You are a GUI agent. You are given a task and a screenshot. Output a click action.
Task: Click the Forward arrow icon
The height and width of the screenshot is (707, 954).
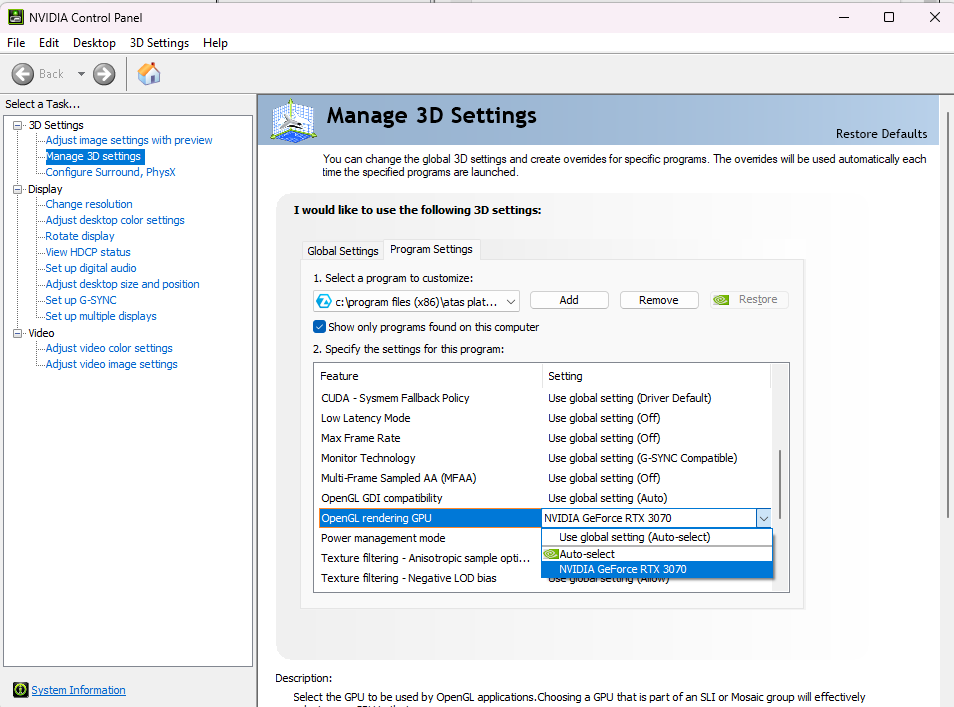104,74
